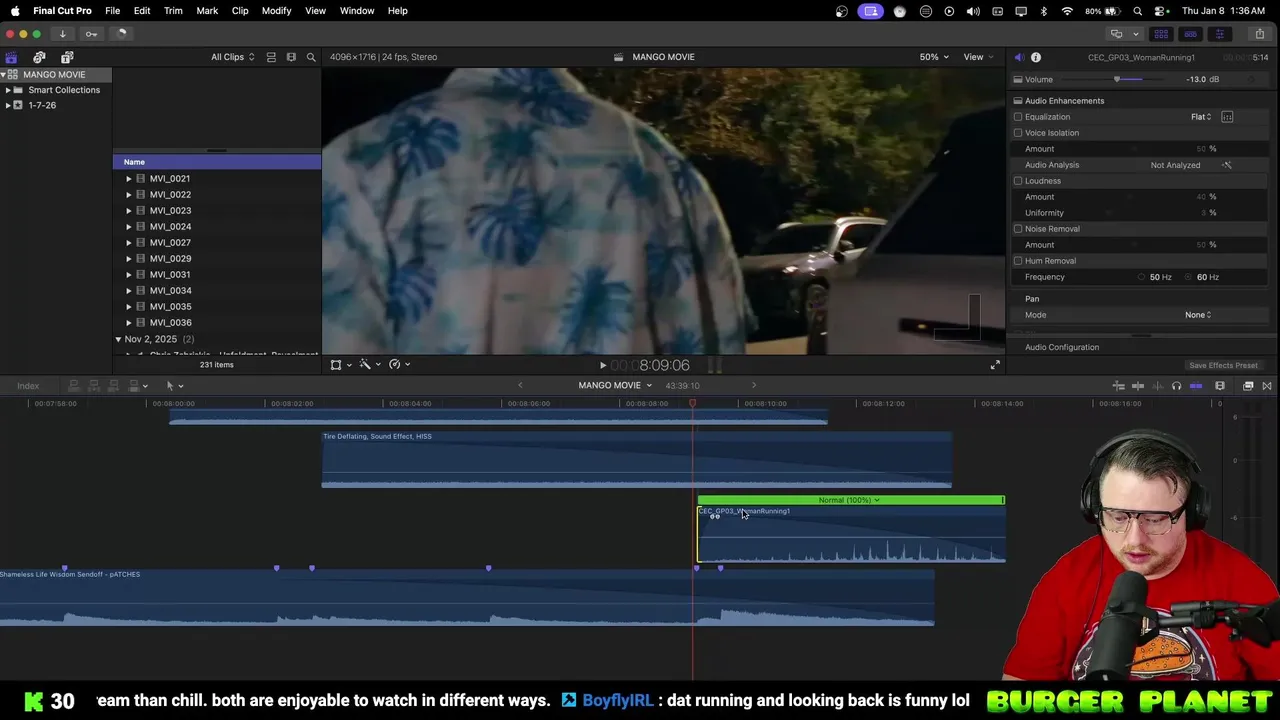
Task: Open the Modify menu
Action: [277, 11]
